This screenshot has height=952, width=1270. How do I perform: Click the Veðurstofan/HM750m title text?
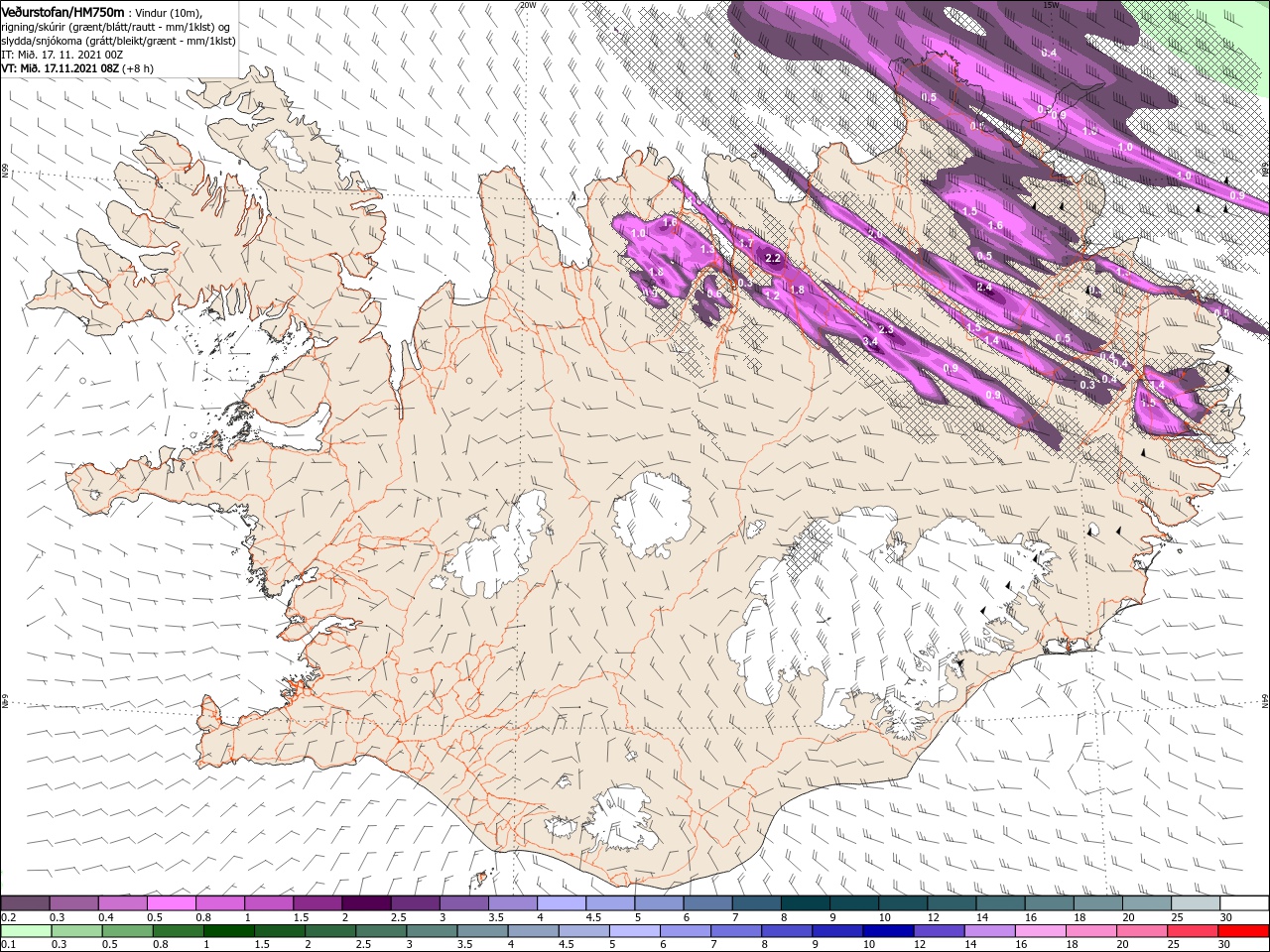(x=63, y=11)
